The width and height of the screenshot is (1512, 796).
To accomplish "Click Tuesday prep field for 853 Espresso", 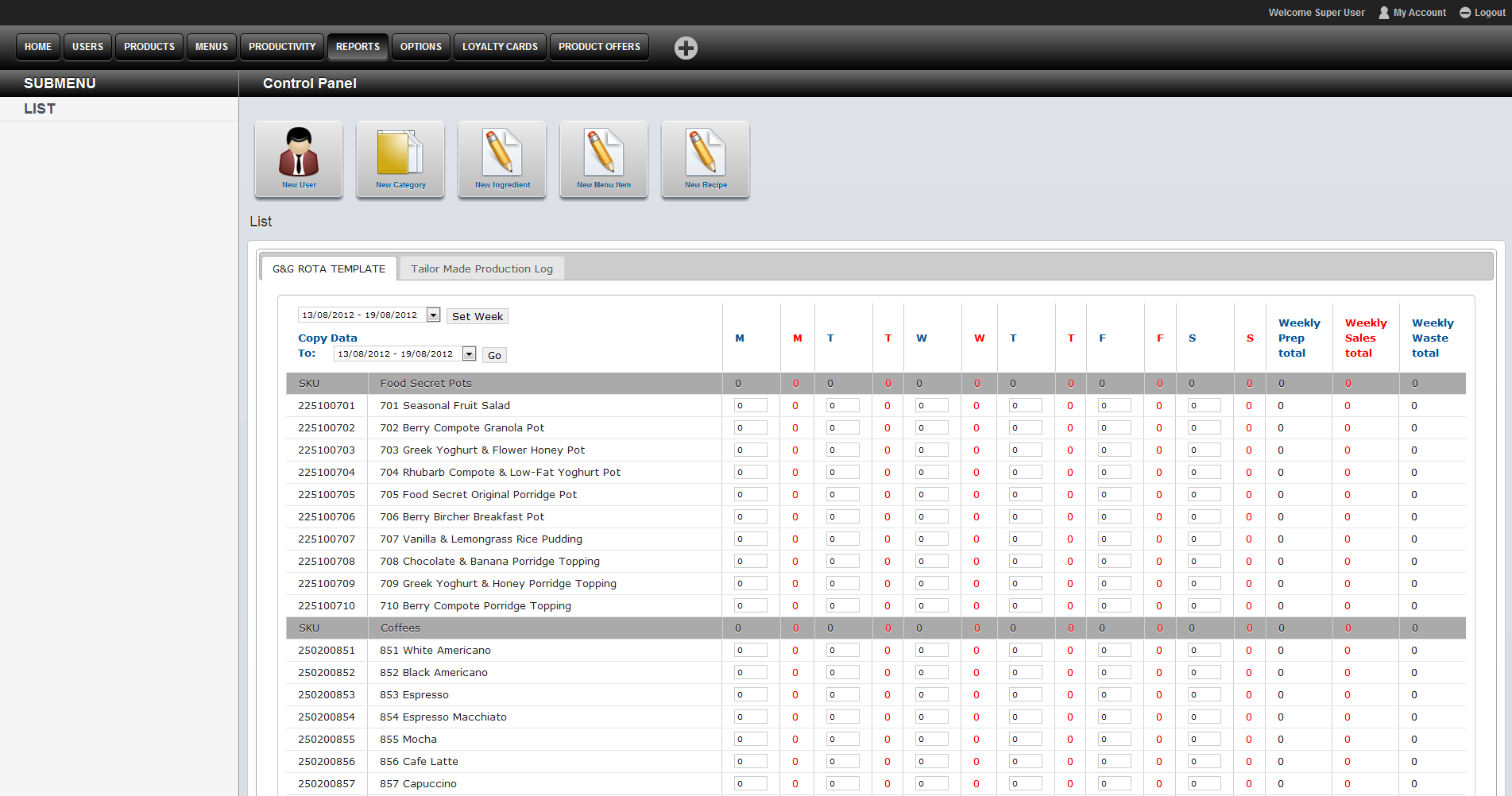I will click(x=842, y=694).
